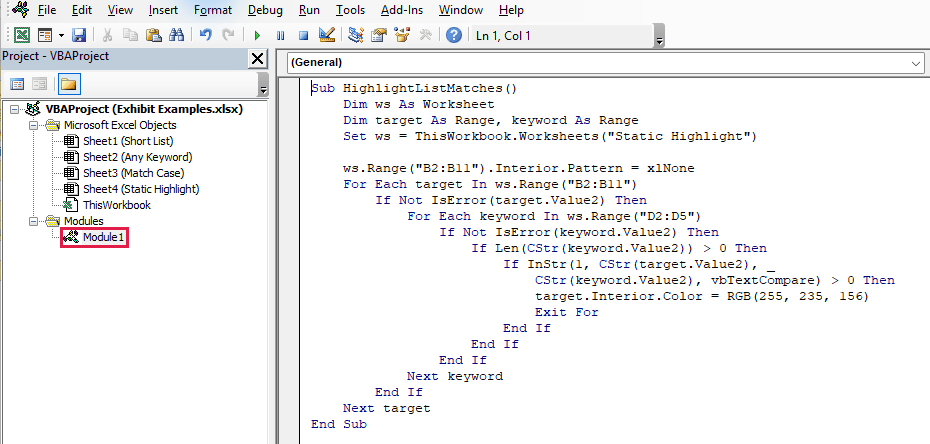Screen dimensions: 930x444
Task: Open the Properties Window toolbar icon
Action: [379, 36]
